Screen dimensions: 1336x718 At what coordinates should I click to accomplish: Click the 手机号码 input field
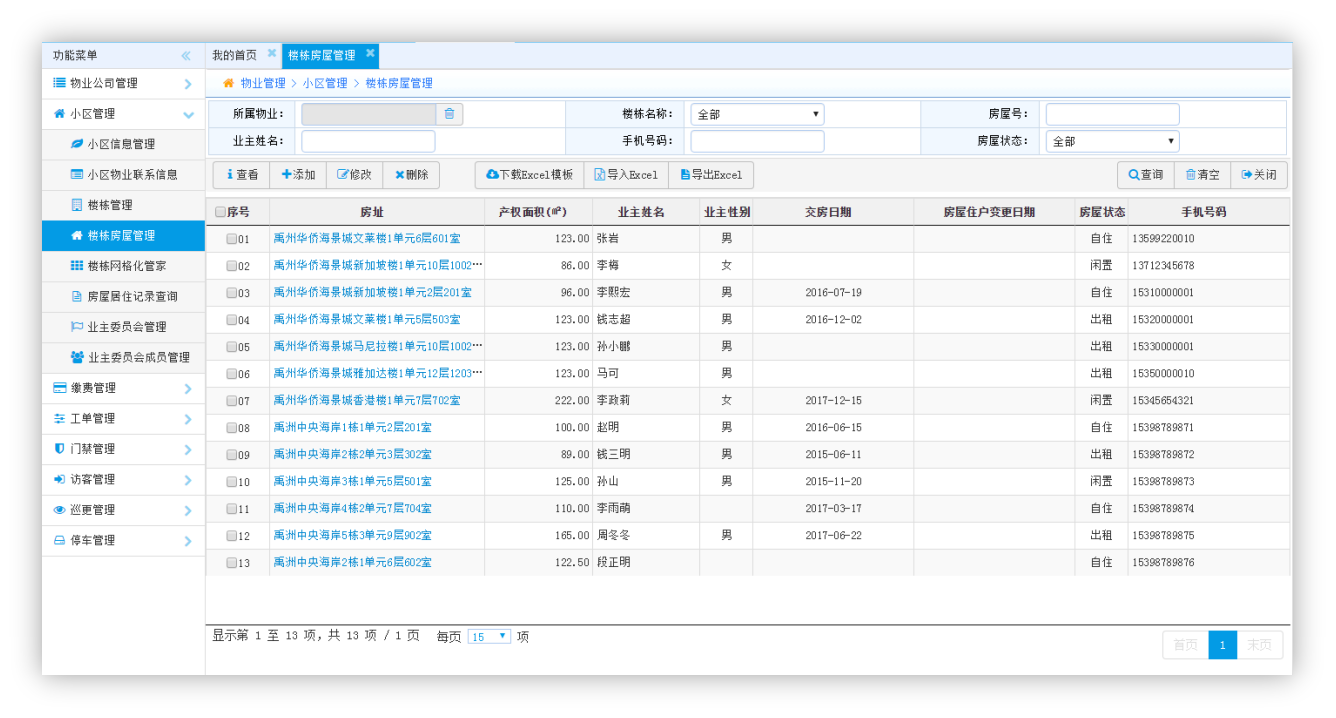tap(757, 141)
